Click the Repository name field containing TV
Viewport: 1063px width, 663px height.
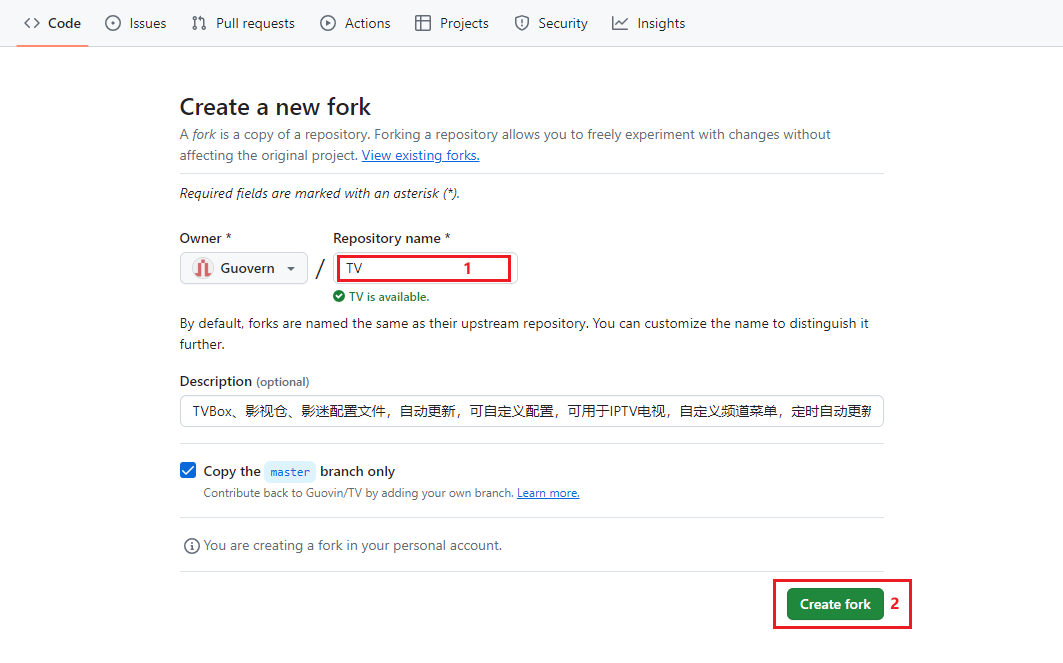(x=425, y=268)
